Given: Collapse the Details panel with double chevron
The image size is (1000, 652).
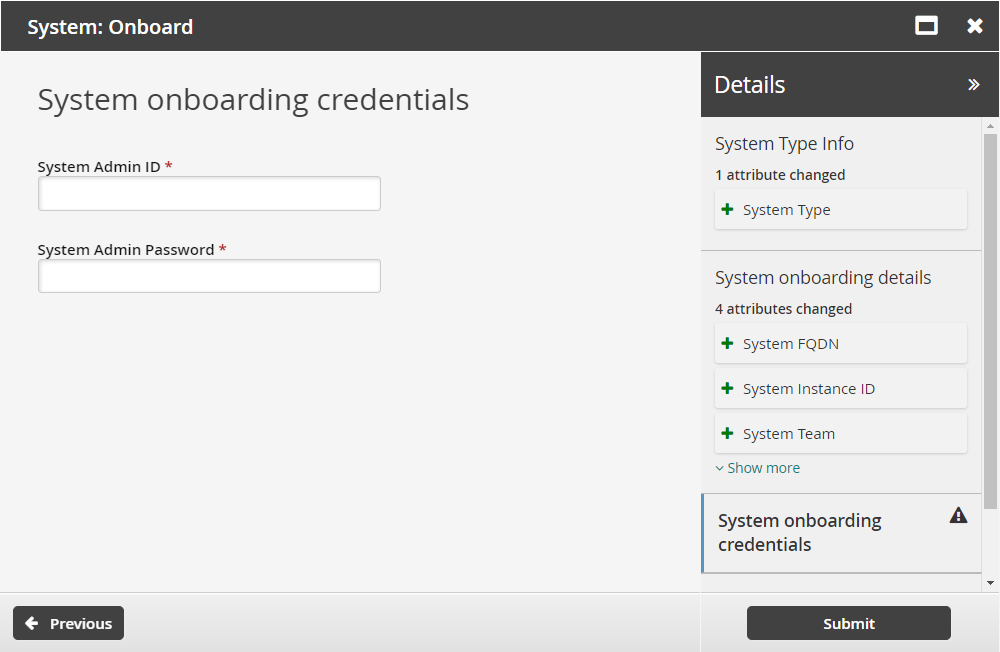Looking at the screenshot, I should pyautogui.click(x=974, y=85).
